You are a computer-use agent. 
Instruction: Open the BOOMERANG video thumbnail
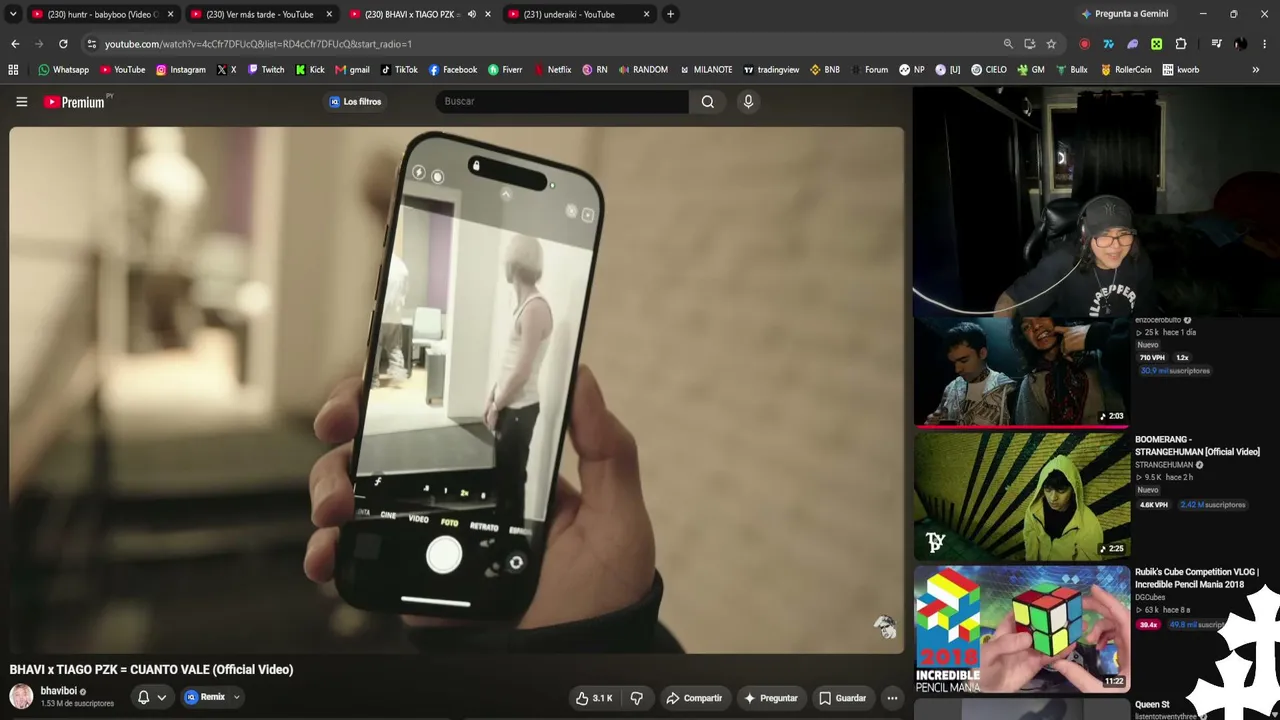[1021, 497]
